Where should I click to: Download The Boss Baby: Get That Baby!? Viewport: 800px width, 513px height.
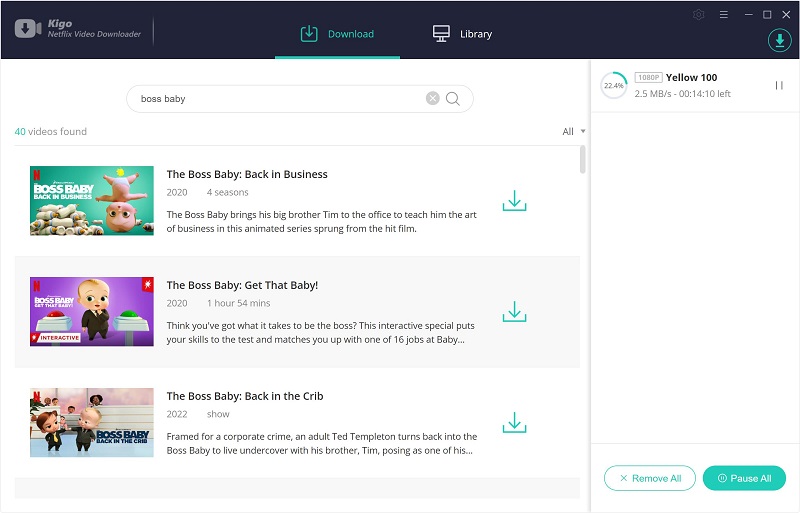pyautogui.click(x=514, y=311)
